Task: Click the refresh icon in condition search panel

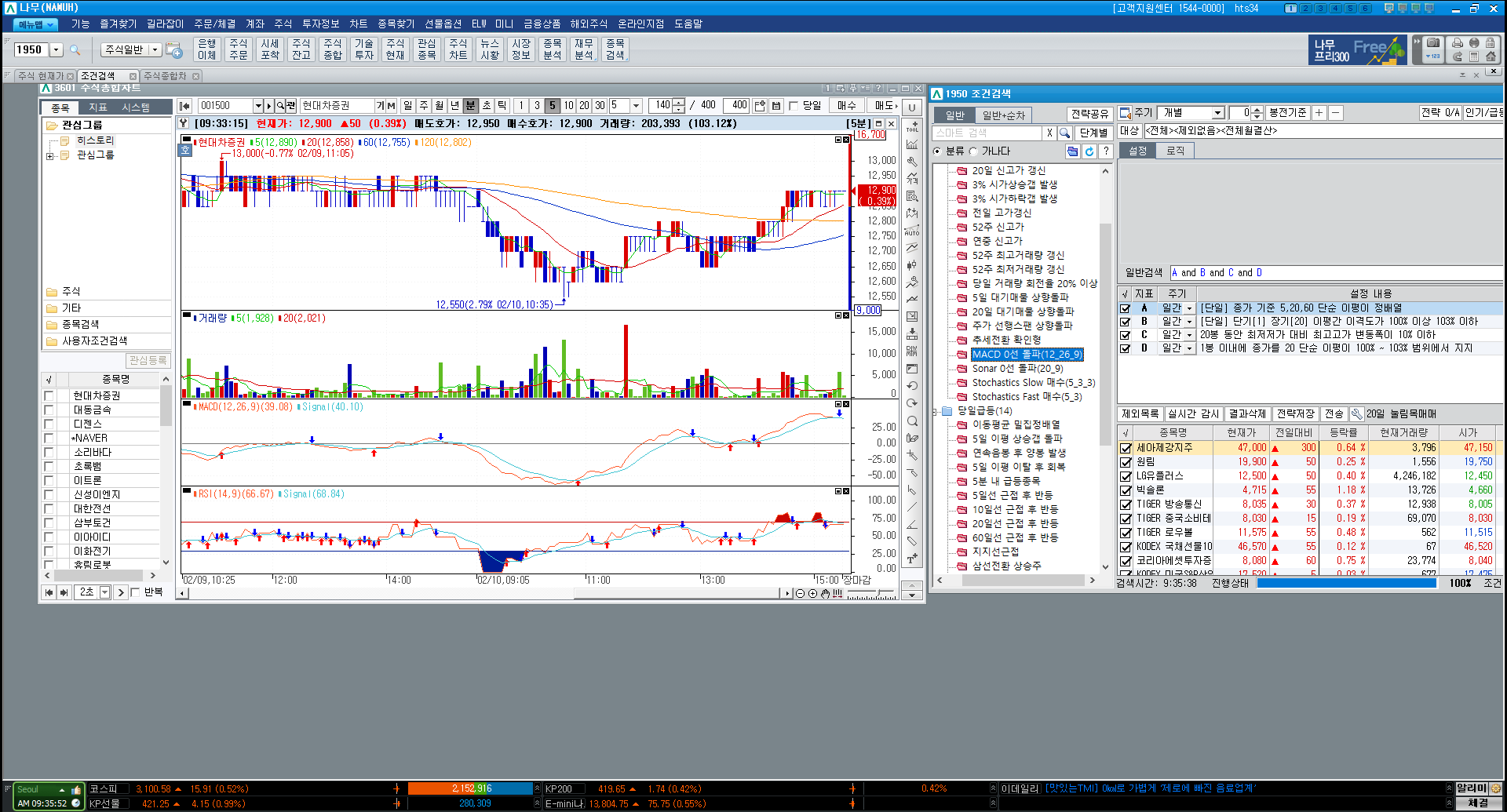Action: [x=1089, y=151]
